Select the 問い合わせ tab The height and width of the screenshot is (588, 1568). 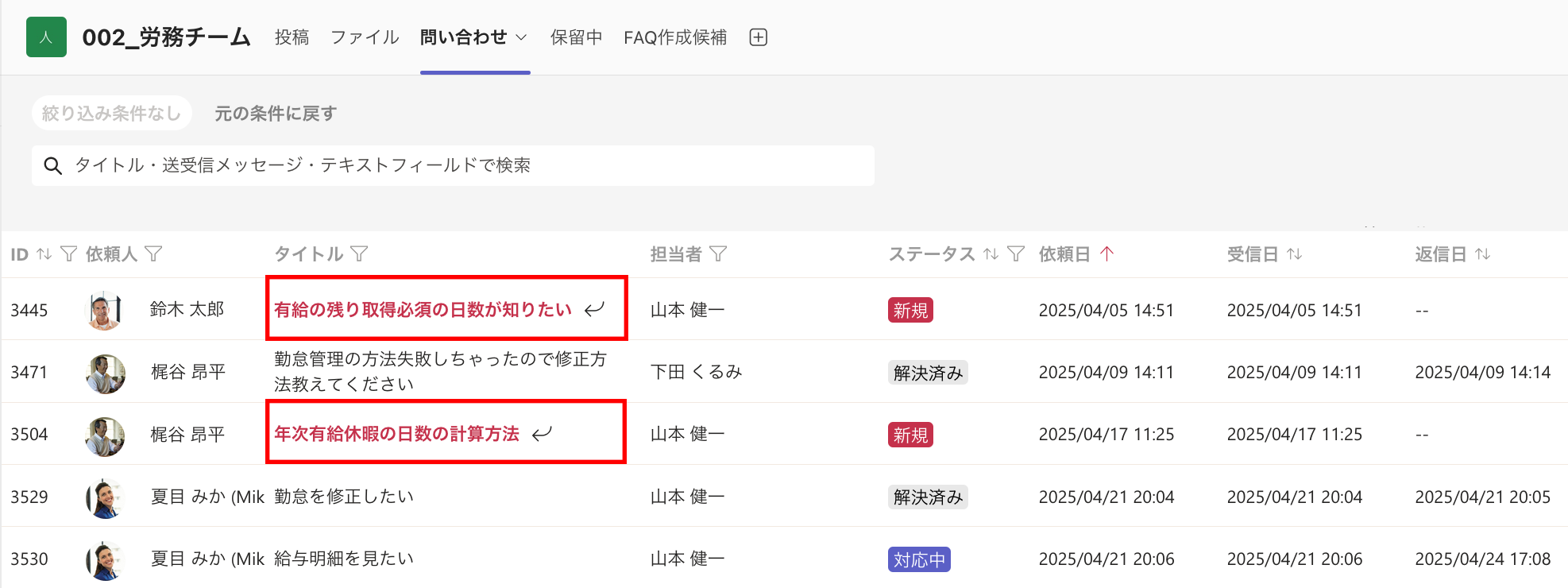463,37
